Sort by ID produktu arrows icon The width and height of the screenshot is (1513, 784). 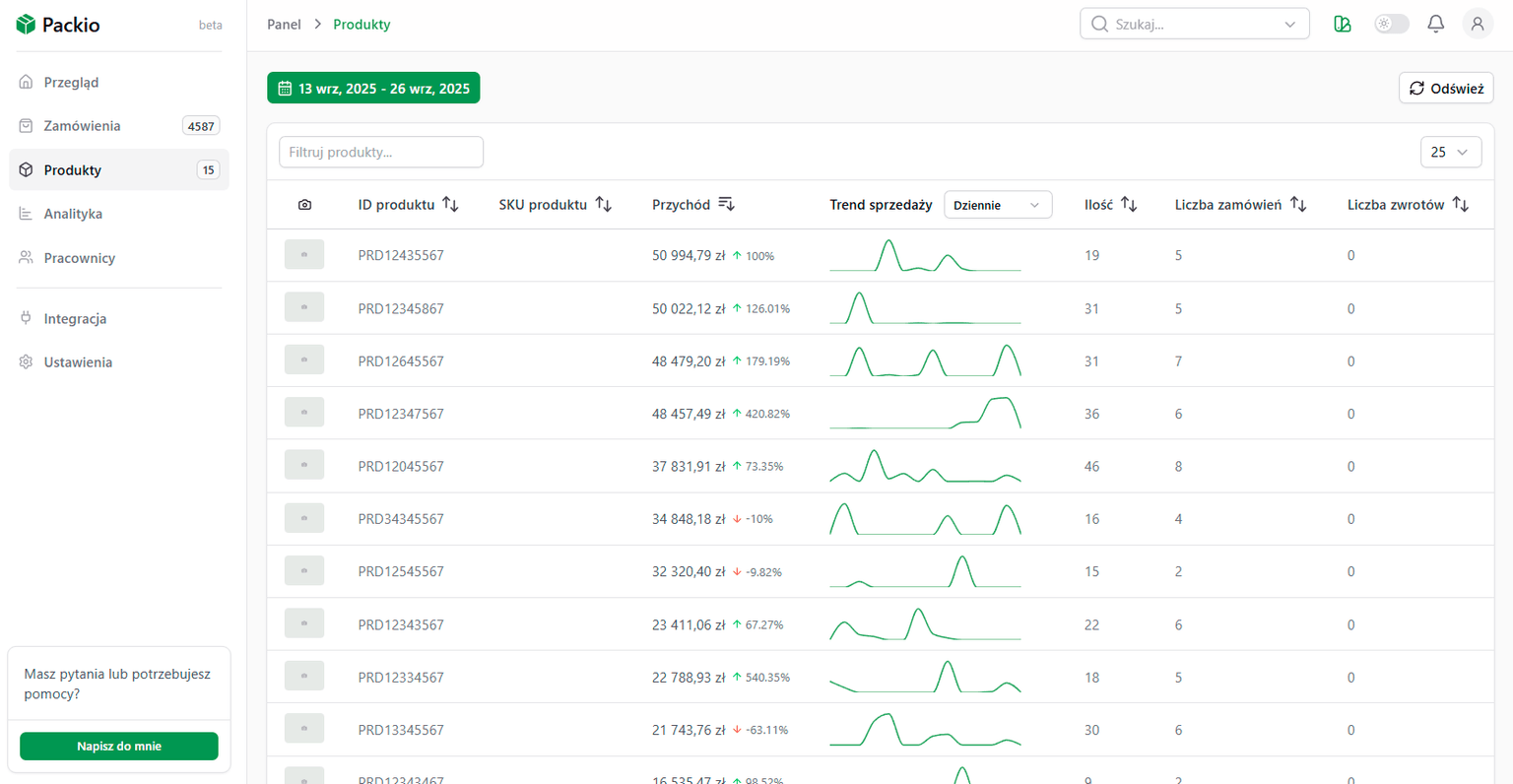(x=450, y=205)
